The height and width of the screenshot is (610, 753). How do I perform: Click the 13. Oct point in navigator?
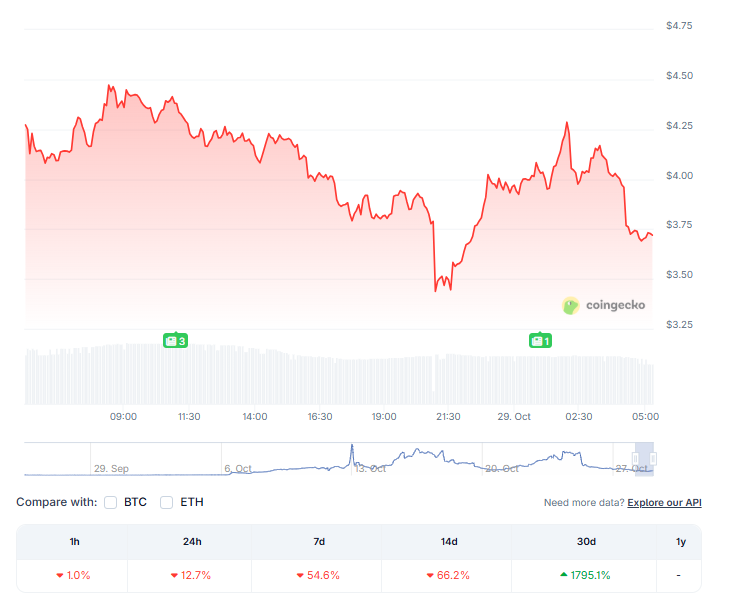coord(369,468)
